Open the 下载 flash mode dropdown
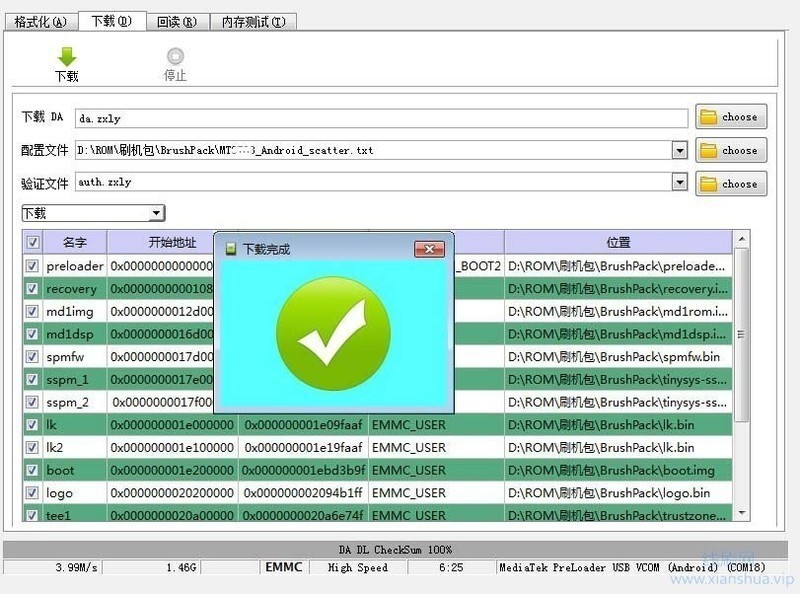 pos(156,213)
